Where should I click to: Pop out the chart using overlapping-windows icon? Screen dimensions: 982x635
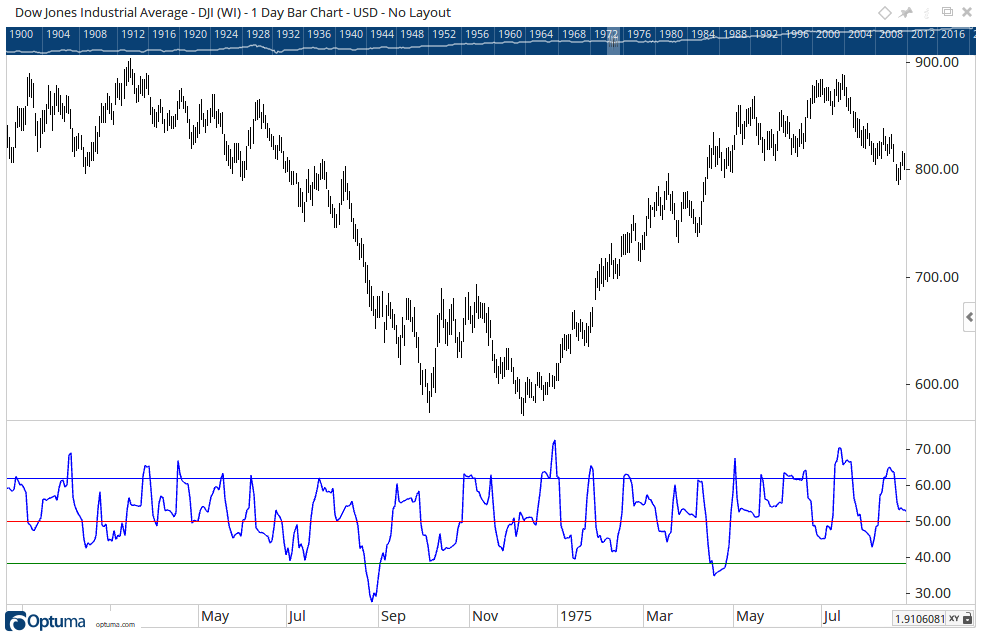(948, 12)
